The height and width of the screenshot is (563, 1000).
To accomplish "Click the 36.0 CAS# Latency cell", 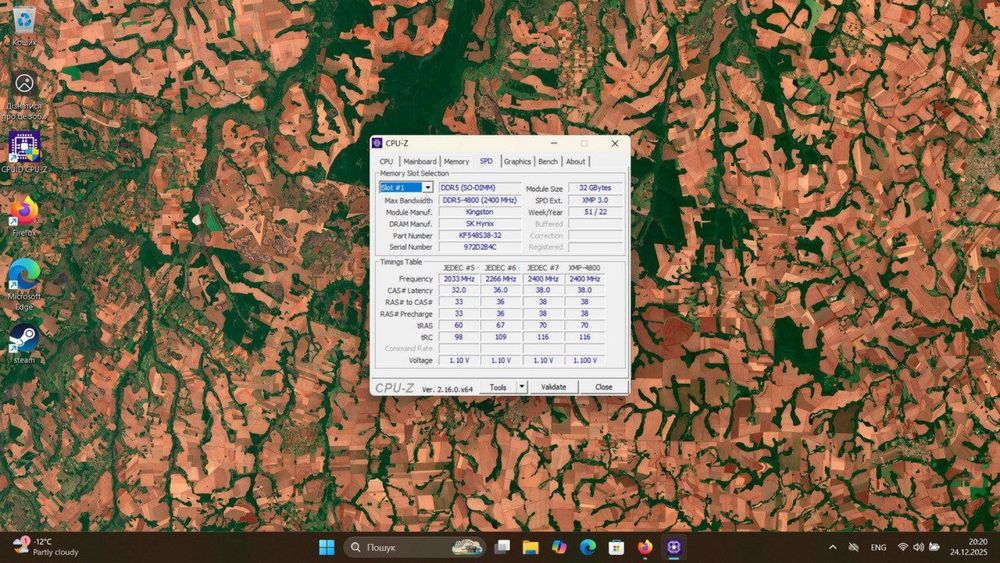I will (x=501, y=290).
